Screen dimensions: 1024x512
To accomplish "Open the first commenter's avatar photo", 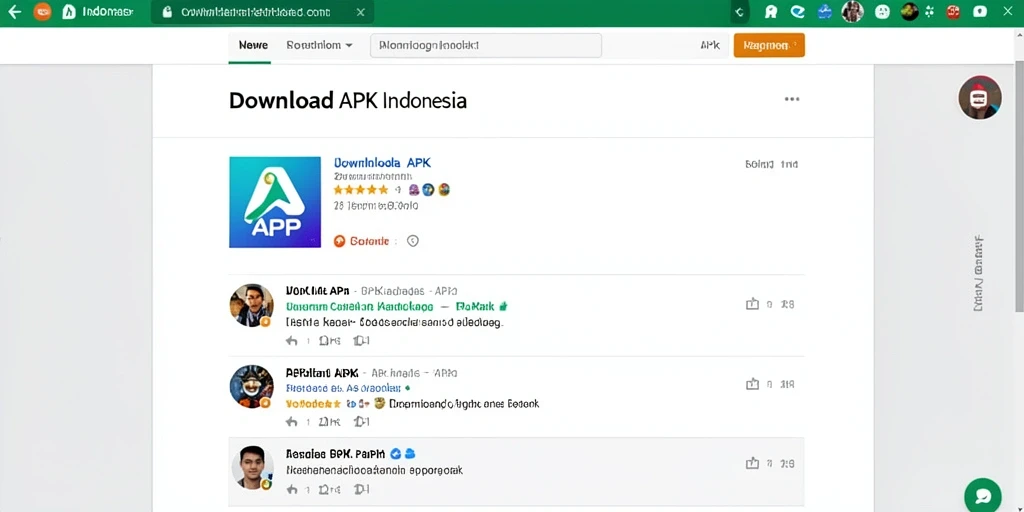I will pyautogui.click(x=251, y=305).
